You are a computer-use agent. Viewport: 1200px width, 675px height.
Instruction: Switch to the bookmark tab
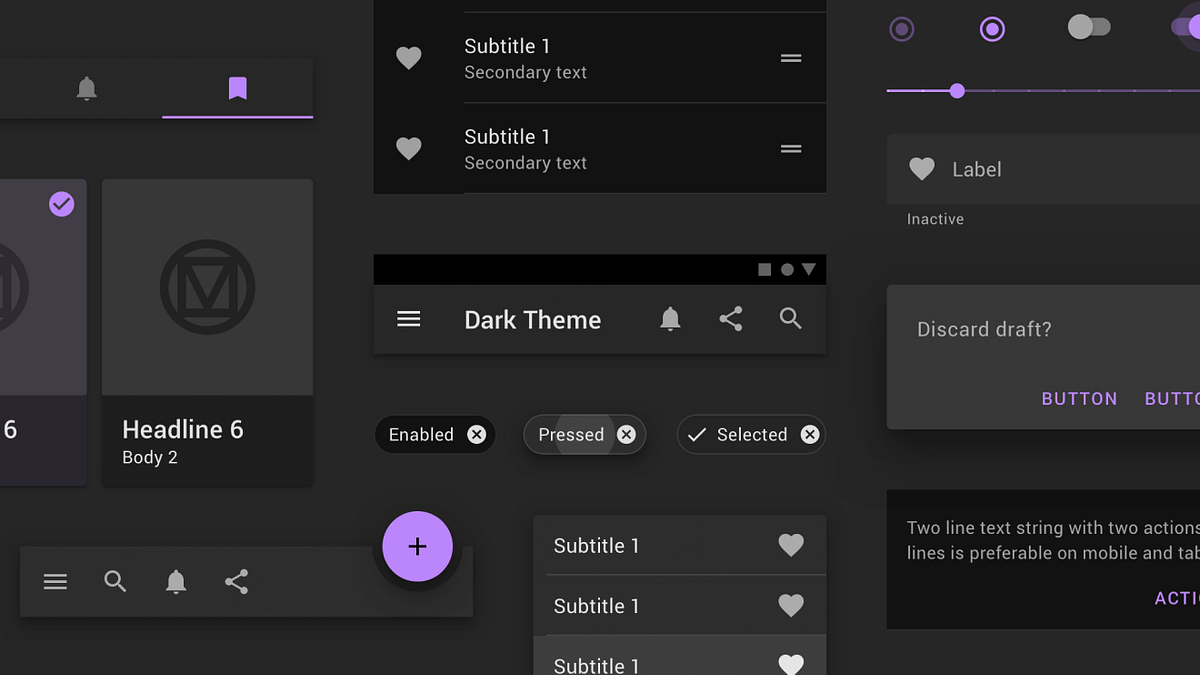click(237, 88)
